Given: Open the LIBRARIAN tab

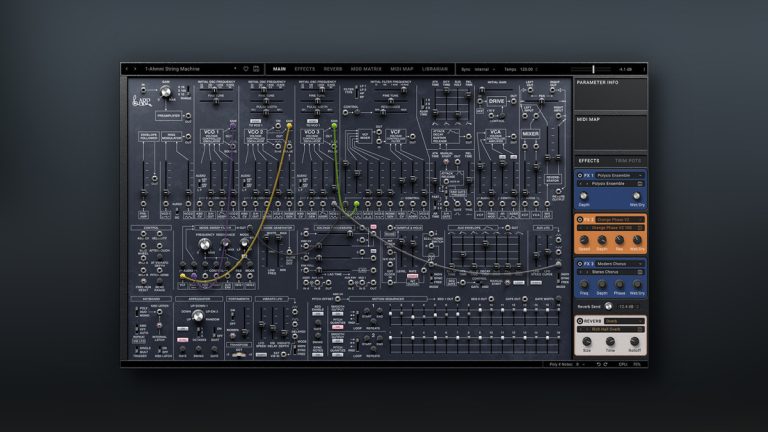Looking at the screenshot, I should click(435, 69).
